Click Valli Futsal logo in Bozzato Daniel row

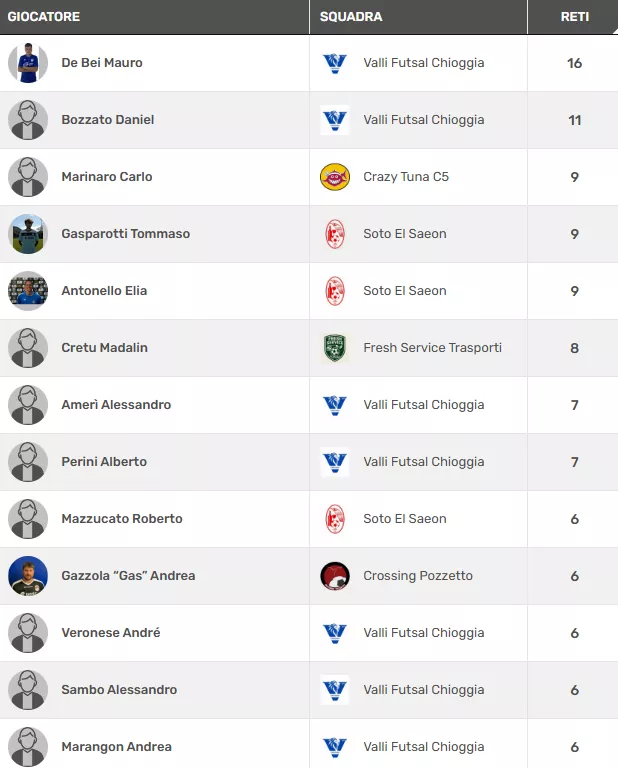(334, 120)
